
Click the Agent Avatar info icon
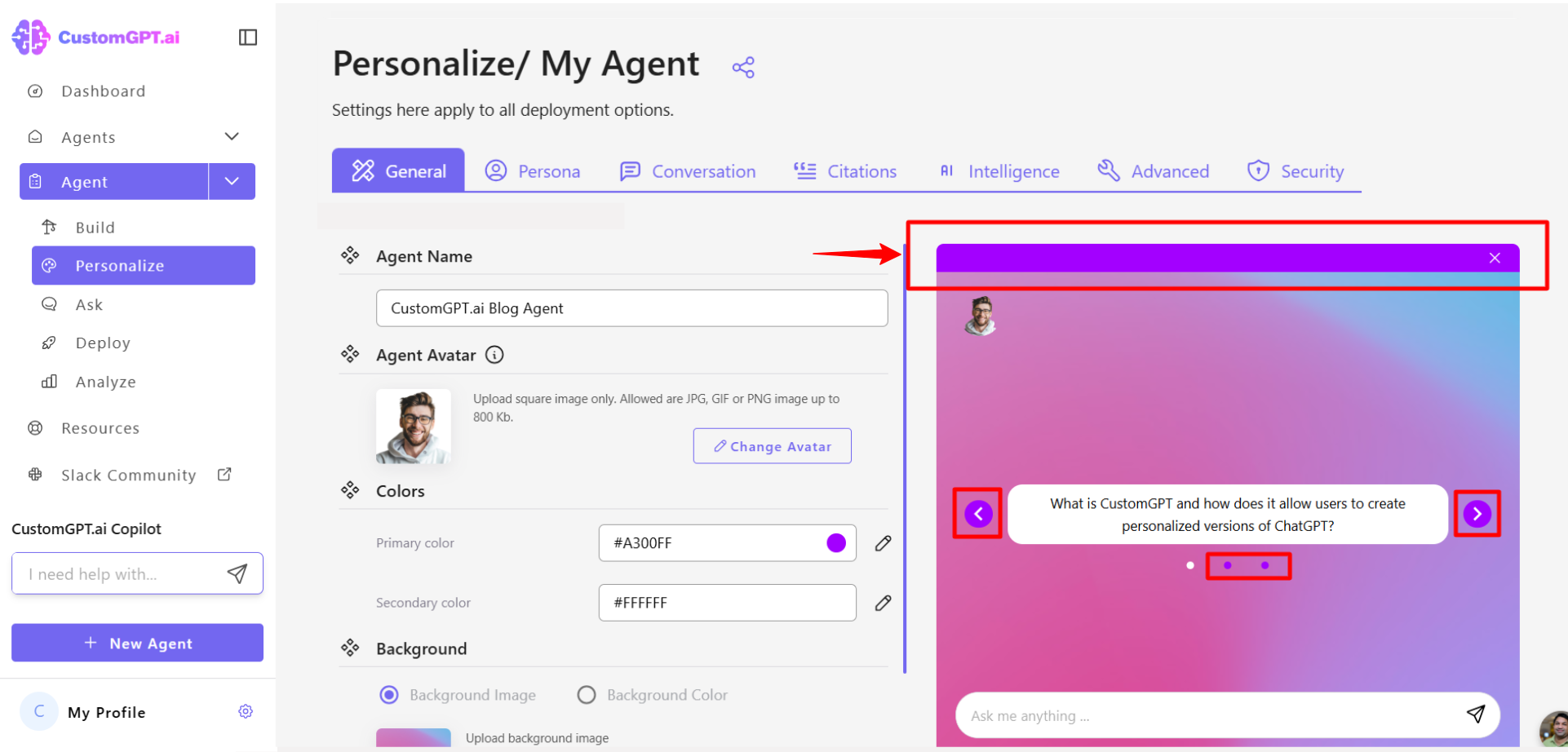click(494, 355)
